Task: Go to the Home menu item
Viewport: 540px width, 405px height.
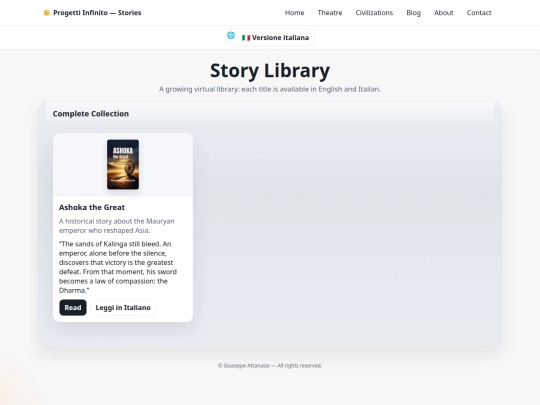Action: [294, 13]
